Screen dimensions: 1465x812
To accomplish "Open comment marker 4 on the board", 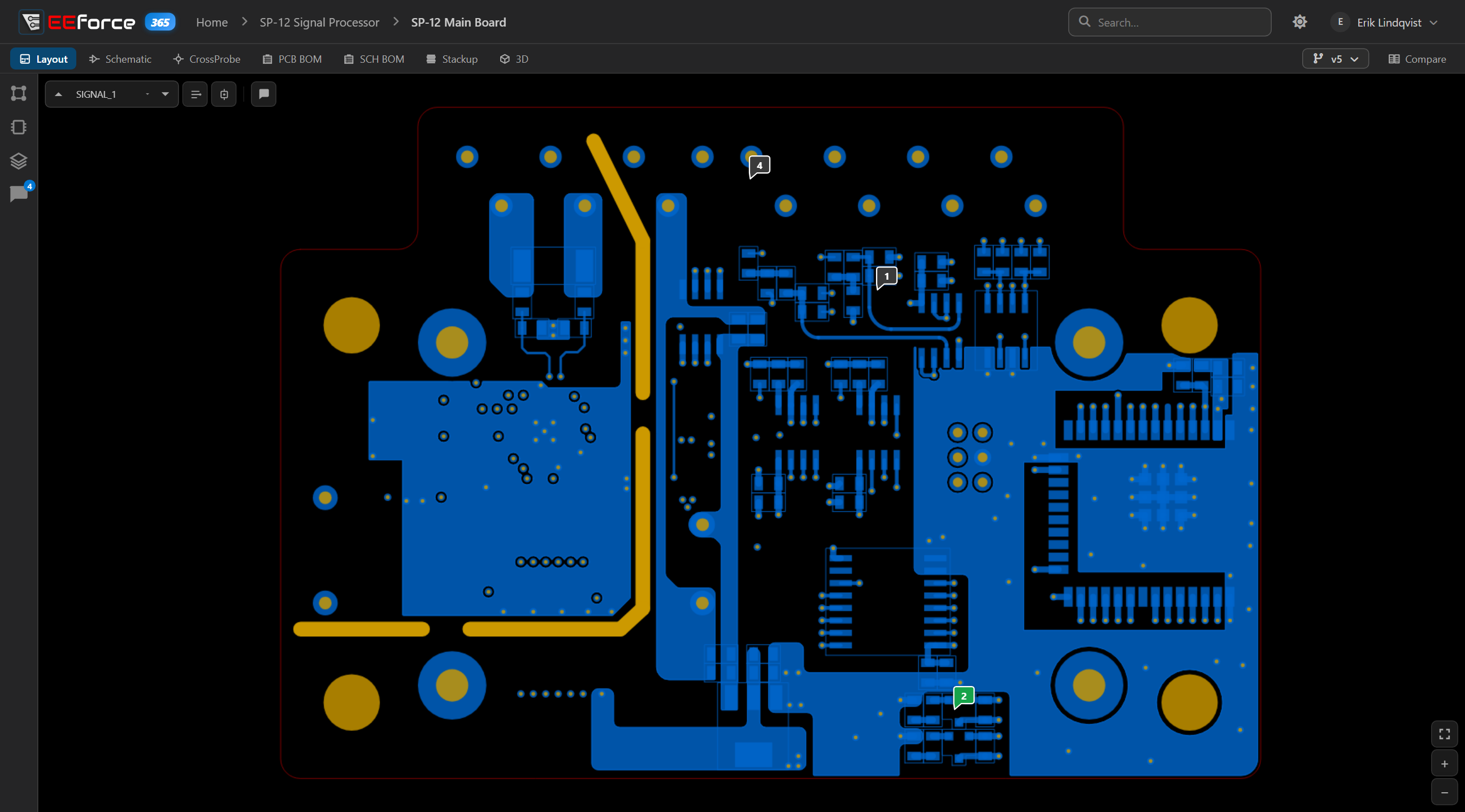I will [759, 166].
